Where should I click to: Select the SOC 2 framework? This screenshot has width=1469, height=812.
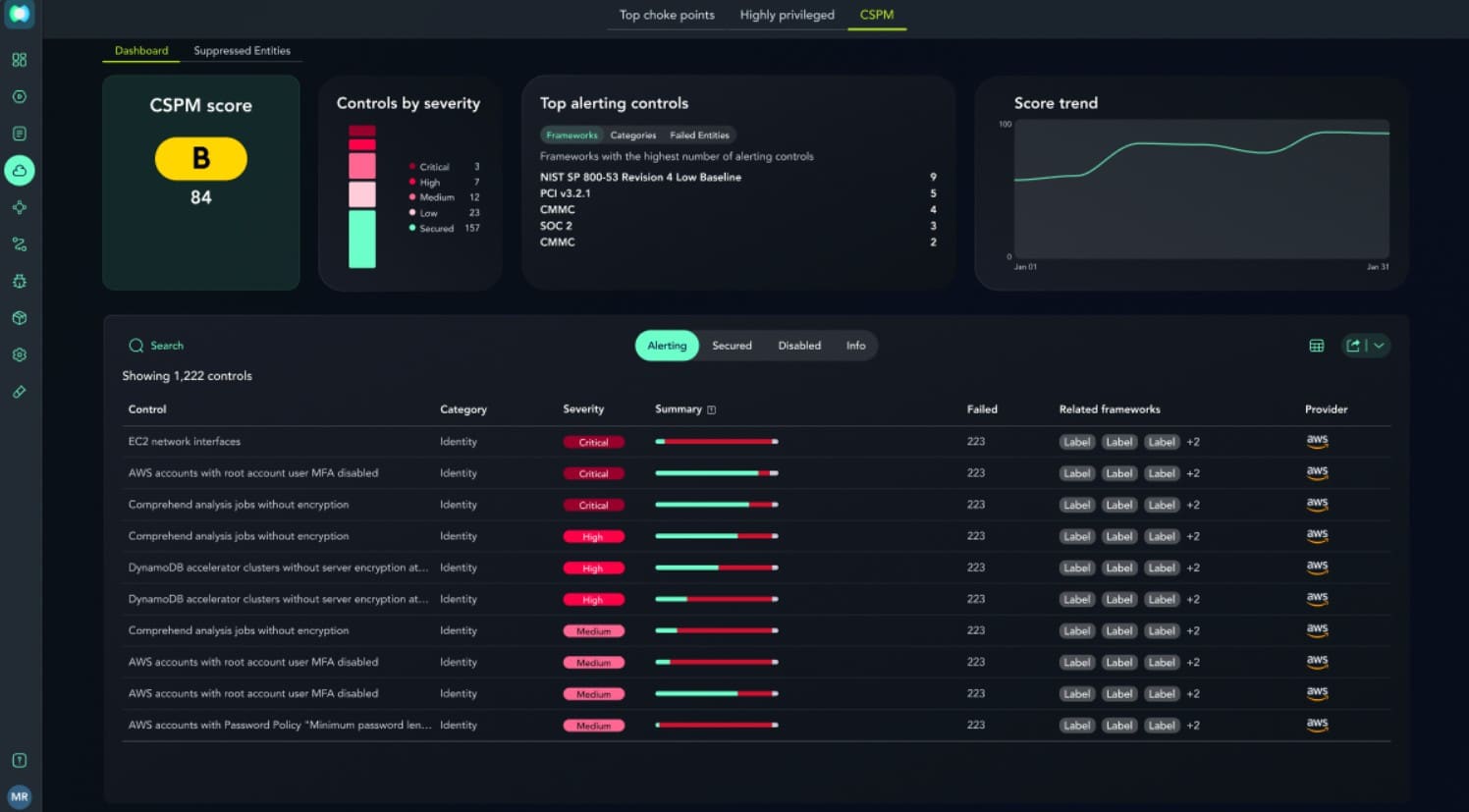pyautogui.click(x=556, y=226)
